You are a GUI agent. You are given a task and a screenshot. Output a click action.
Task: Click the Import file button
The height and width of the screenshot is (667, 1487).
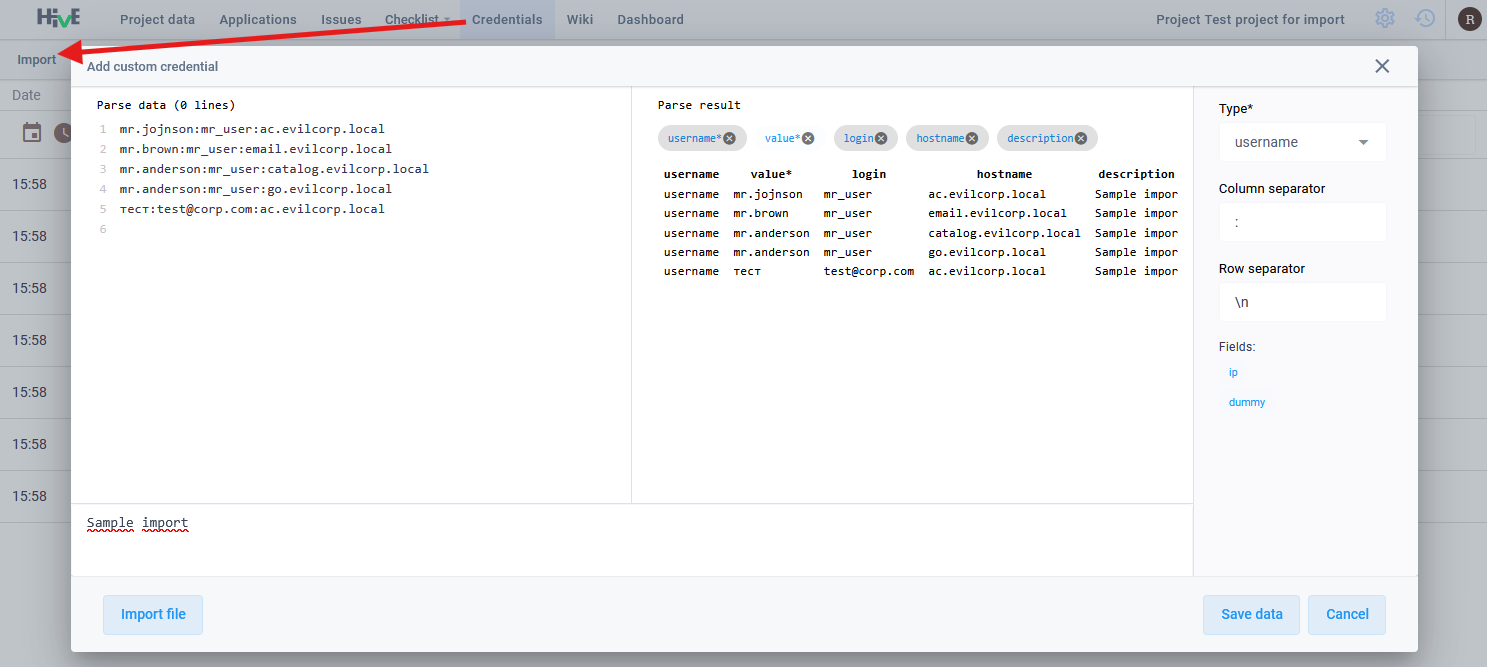pyautogui.click(x=153, y=615)
